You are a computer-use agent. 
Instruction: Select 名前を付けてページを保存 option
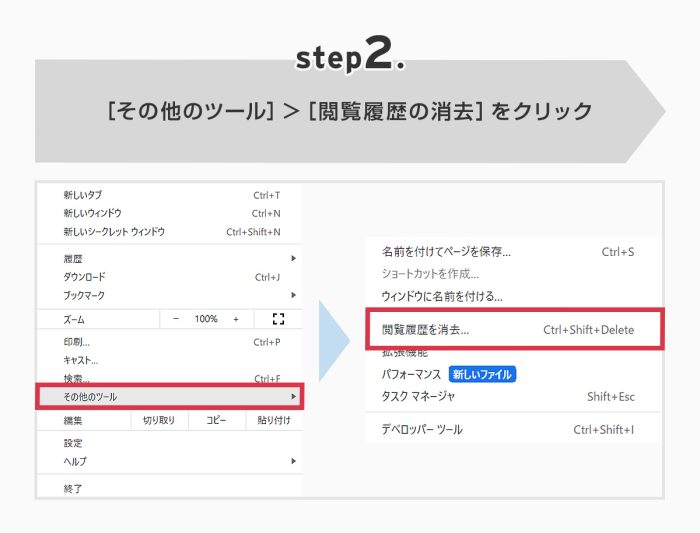446,252
